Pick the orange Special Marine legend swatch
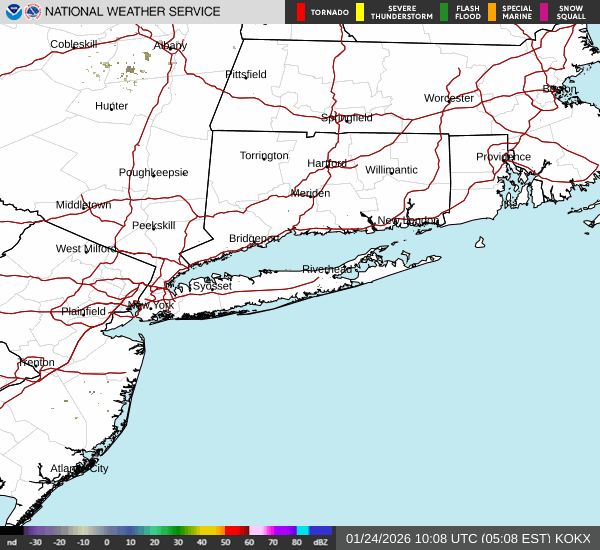The width and height of the screenshot is (600, 550). 492,12
